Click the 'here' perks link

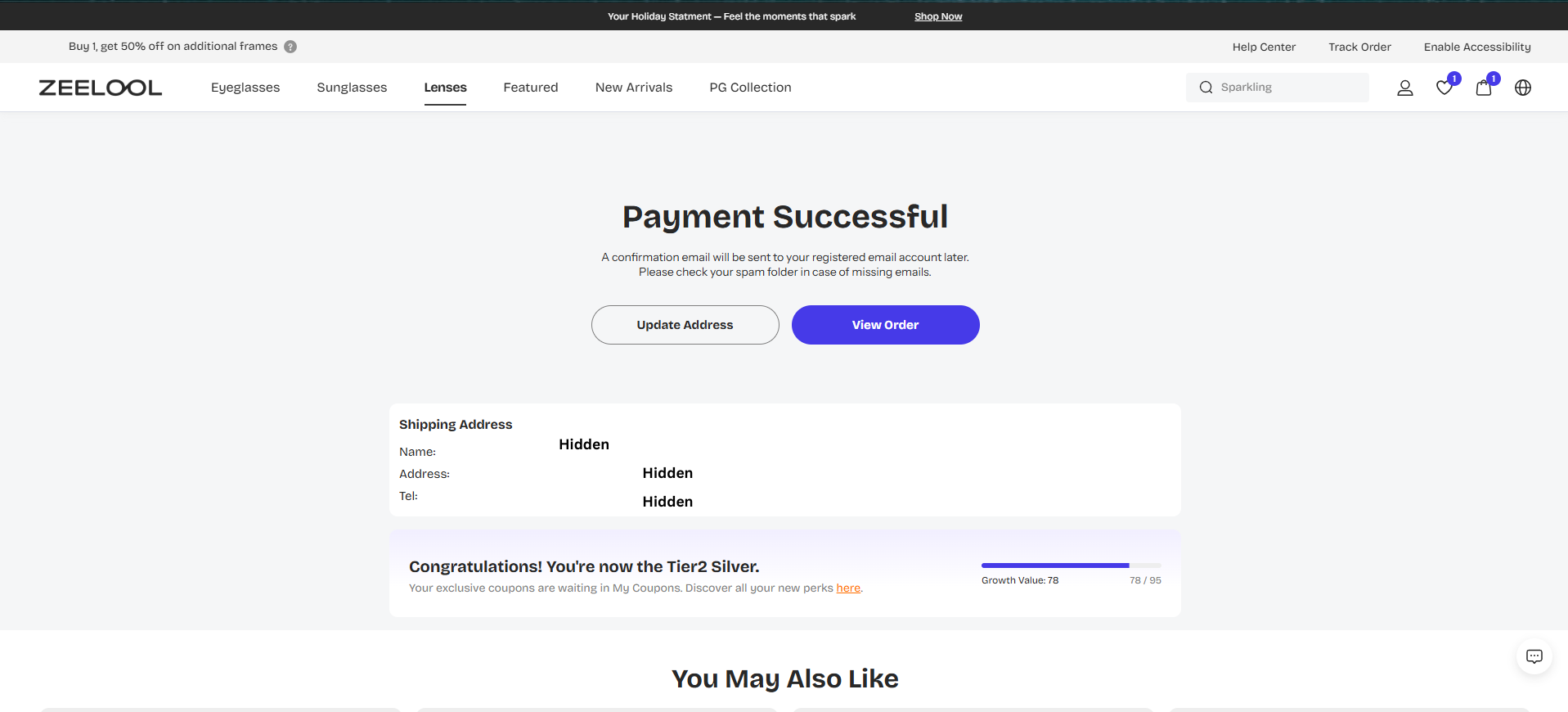pyautogui.click(x=848, y=588)
